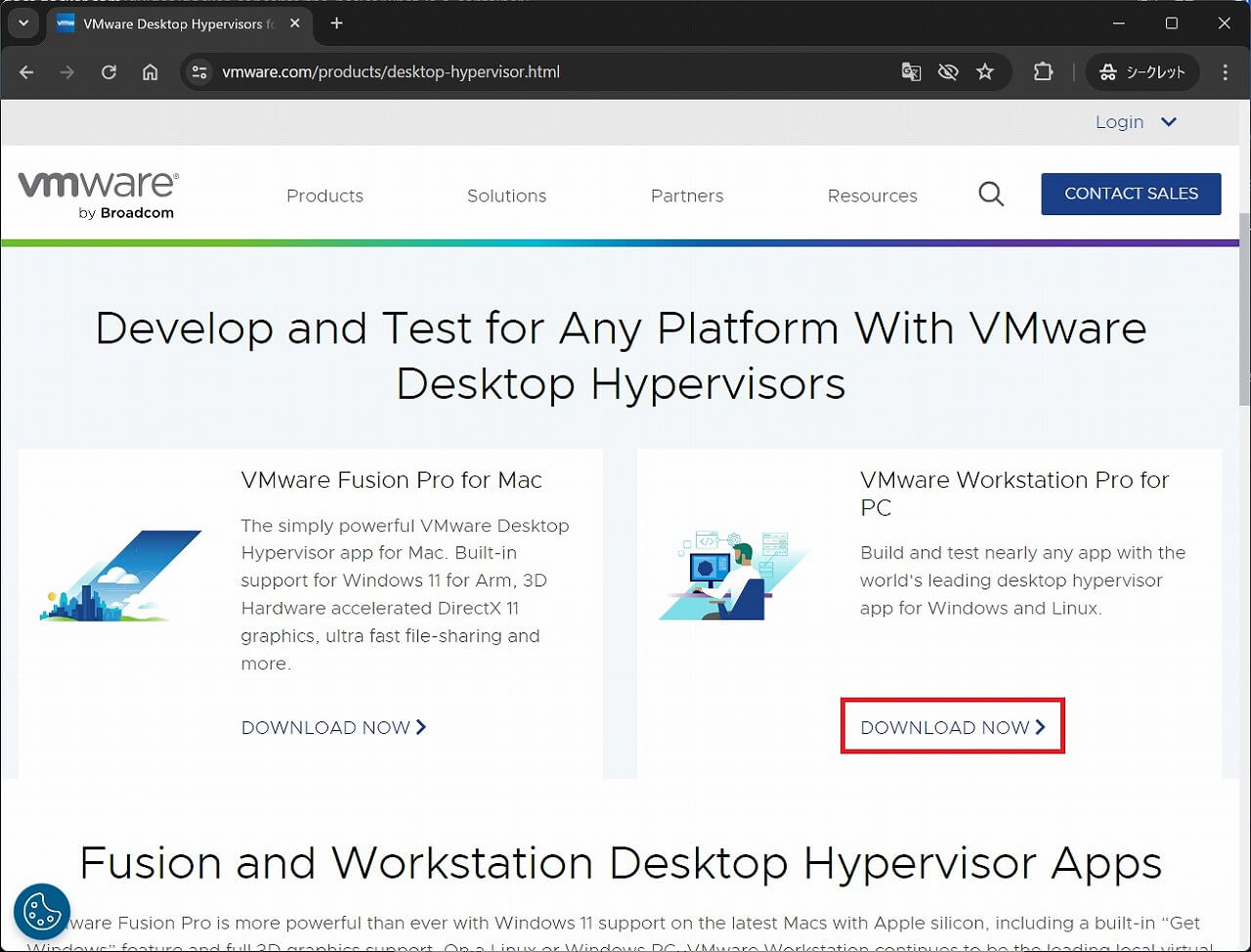Bookmark this page with the star
This screenshot has width=1251, height=952.
coord(985,72)
